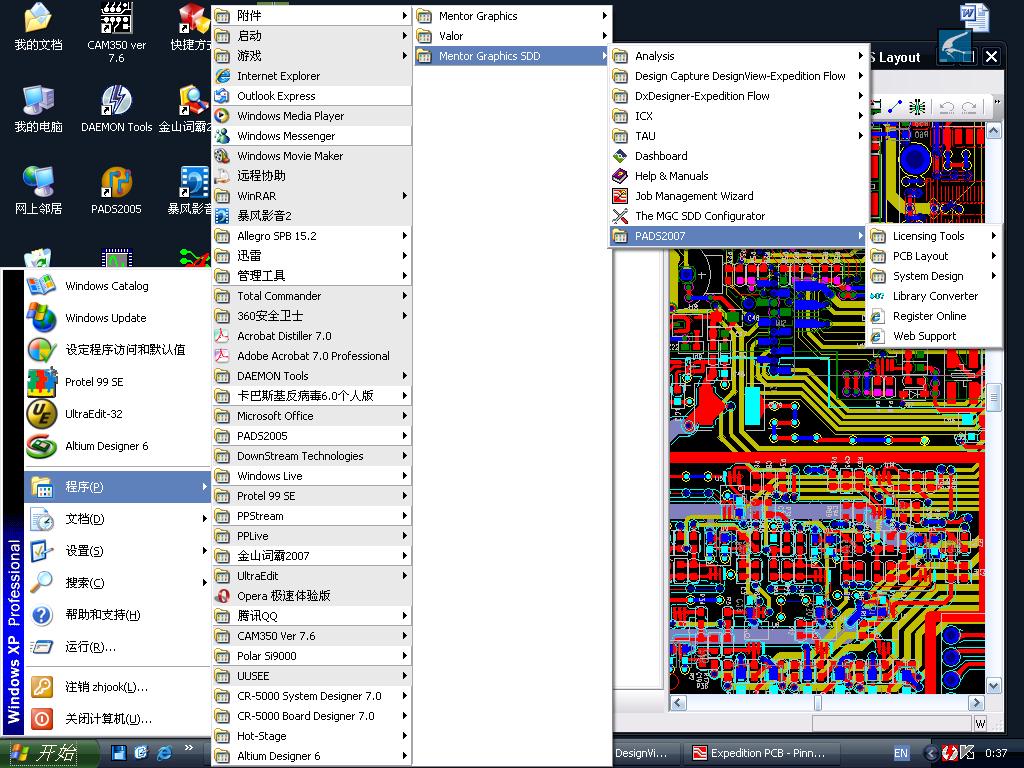Click the EN language indicator in tray
This screenshot has height=768, width=1024.
[x=901, y=753]
